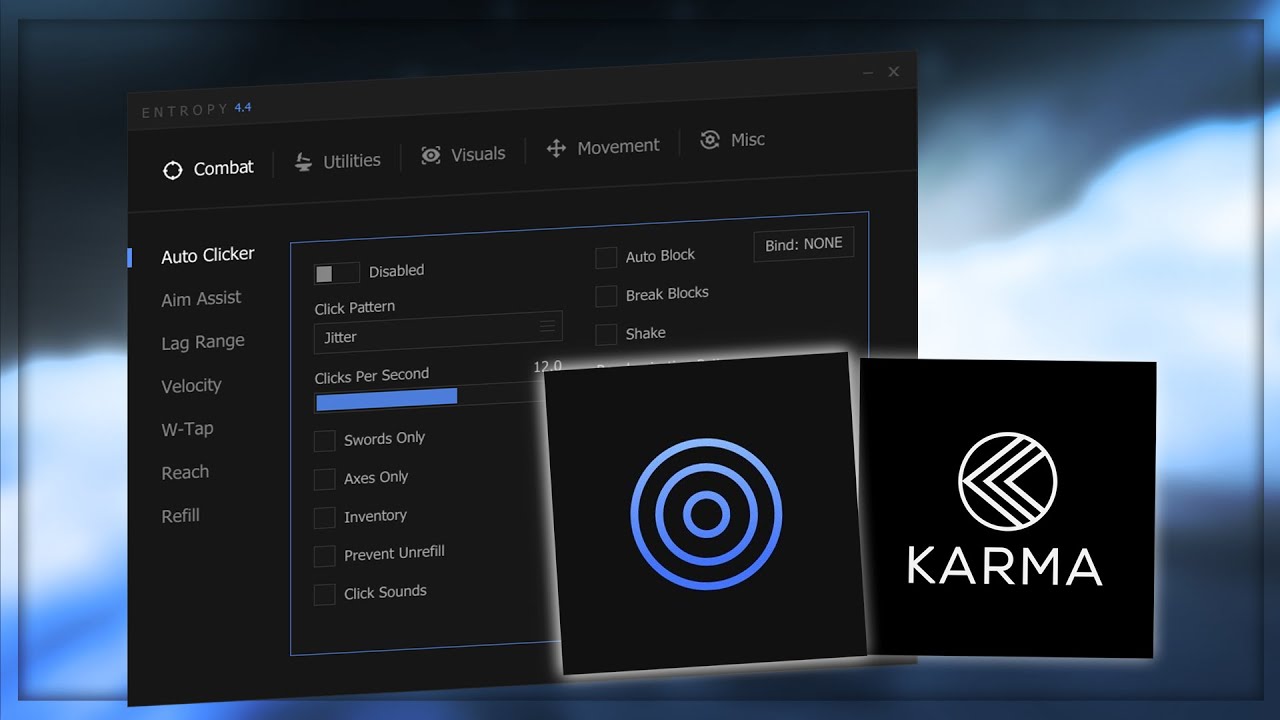This screenshot has width=1280, height=720.
Task: Enable Prevent Unrefill checkbox
Action: [324, 556]
